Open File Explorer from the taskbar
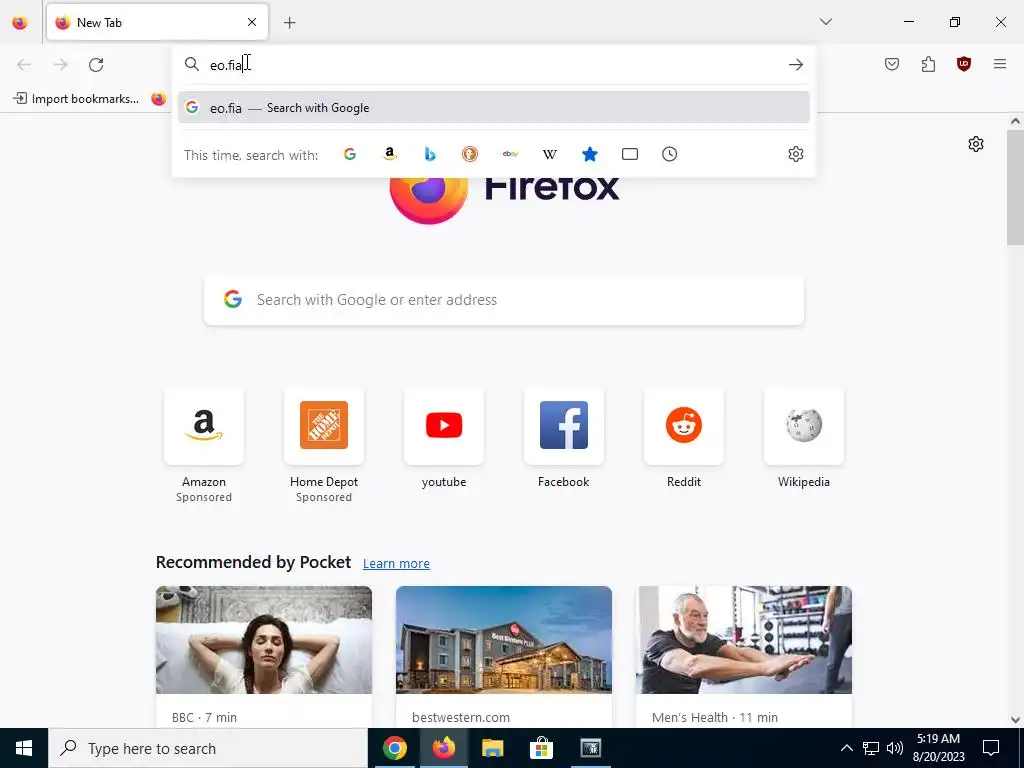This screenshot has width=1024, height=768. [x=492, y=748]
